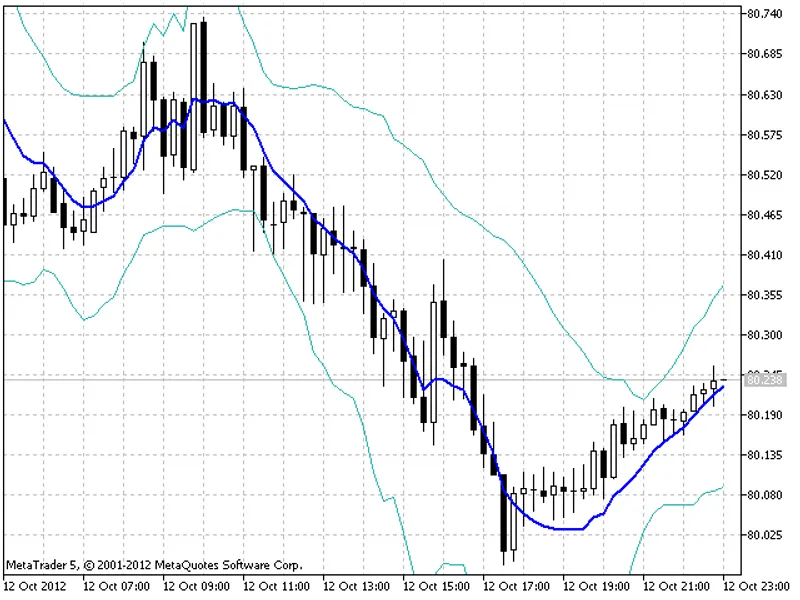Click the 12 Oct 23:00 time label
The image size is (800, 600).
[756, 586]
